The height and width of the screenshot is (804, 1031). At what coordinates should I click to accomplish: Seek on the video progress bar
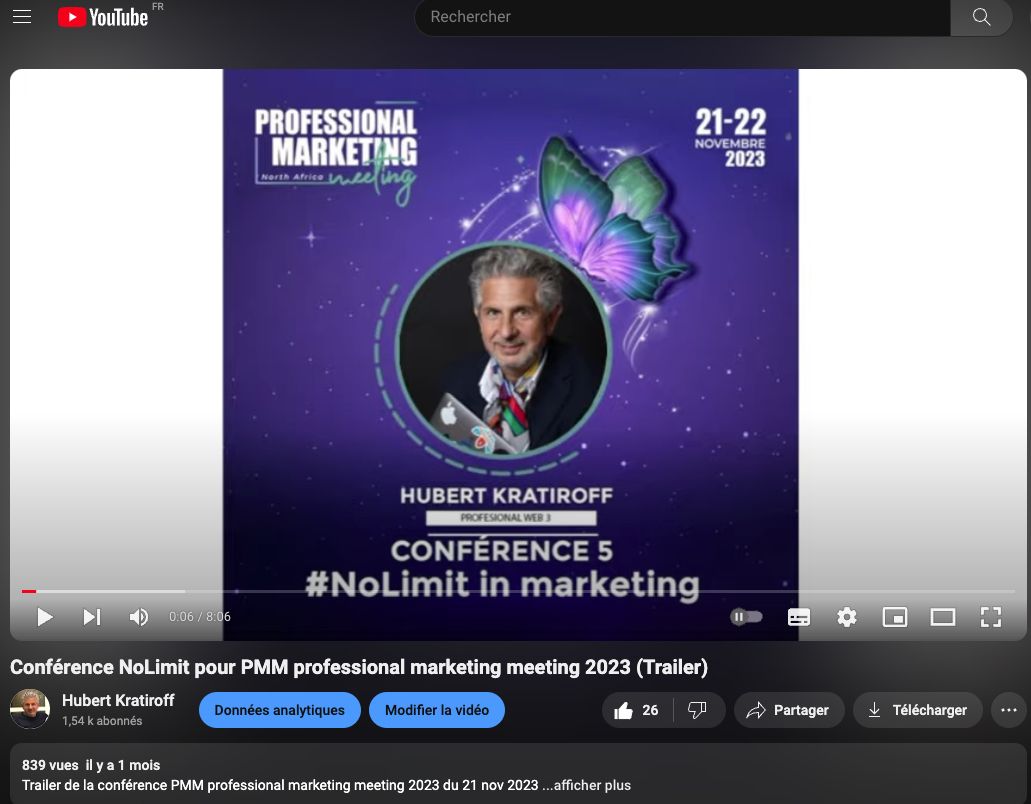click(518, 592)
